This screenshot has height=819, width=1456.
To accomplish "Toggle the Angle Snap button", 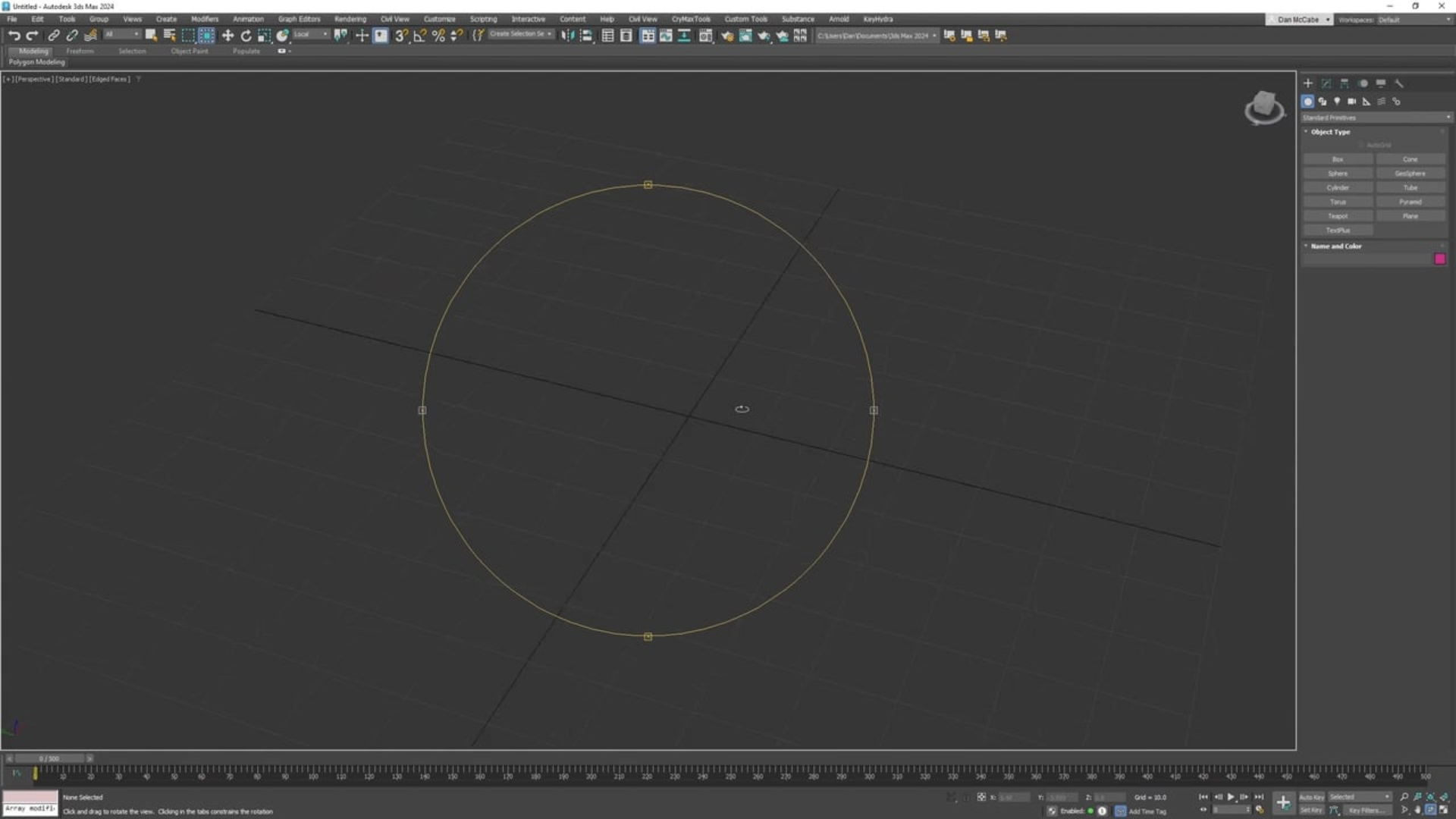I will (x=419, y=36).
